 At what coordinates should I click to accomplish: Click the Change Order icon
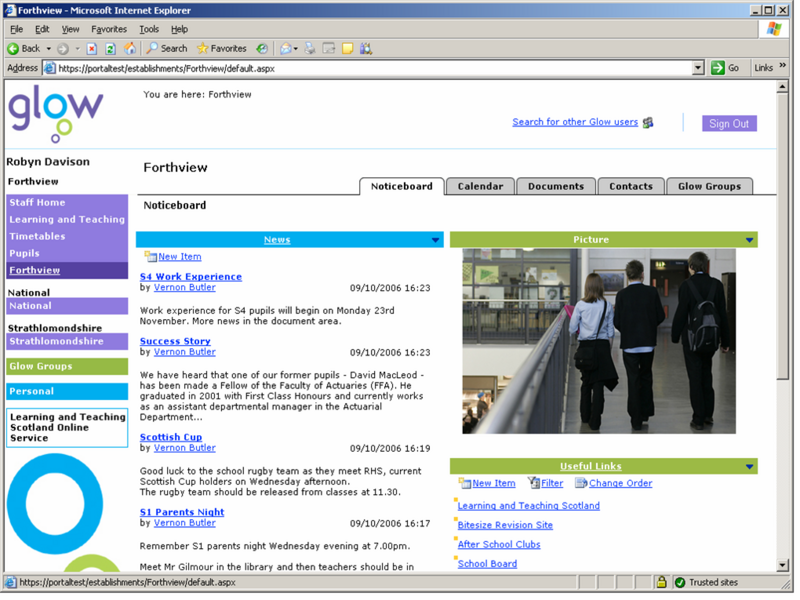(x=581, y=483)
